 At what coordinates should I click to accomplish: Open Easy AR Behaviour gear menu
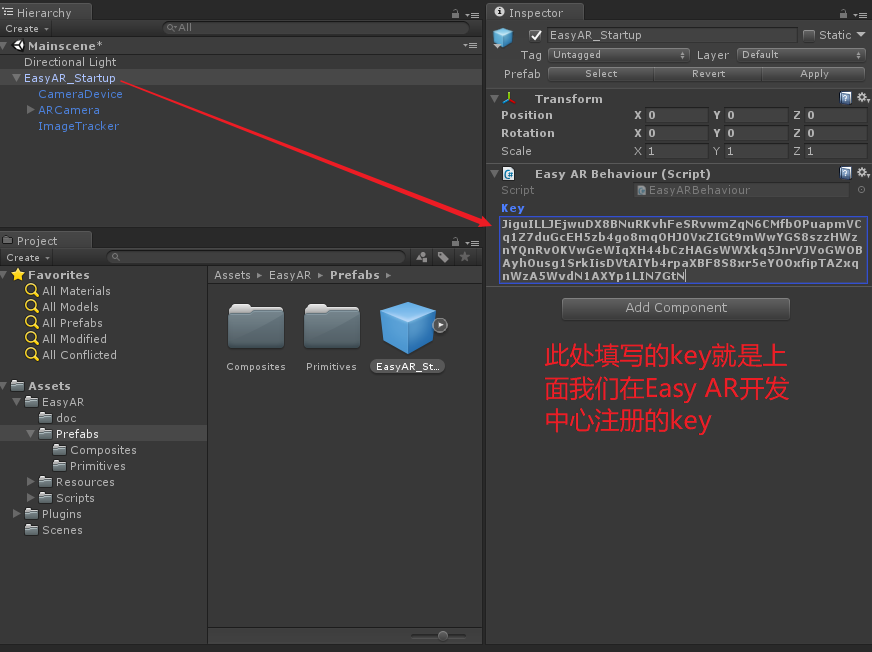[863, 173]
